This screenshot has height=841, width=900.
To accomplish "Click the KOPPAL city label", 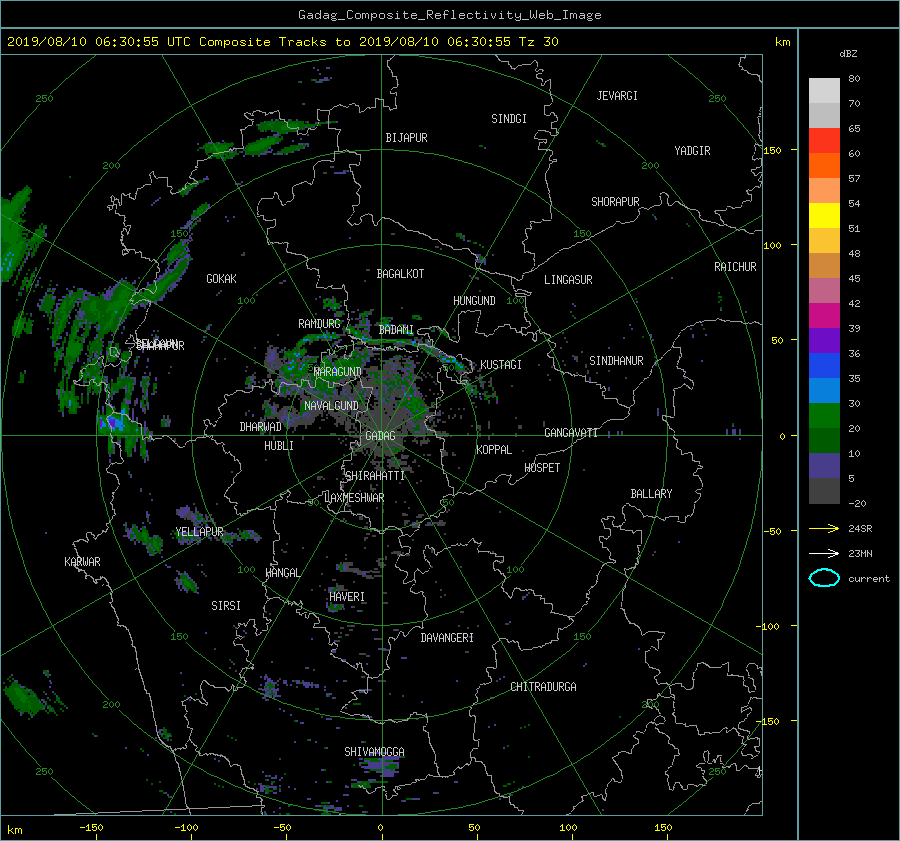I will (x=494, y=450).
